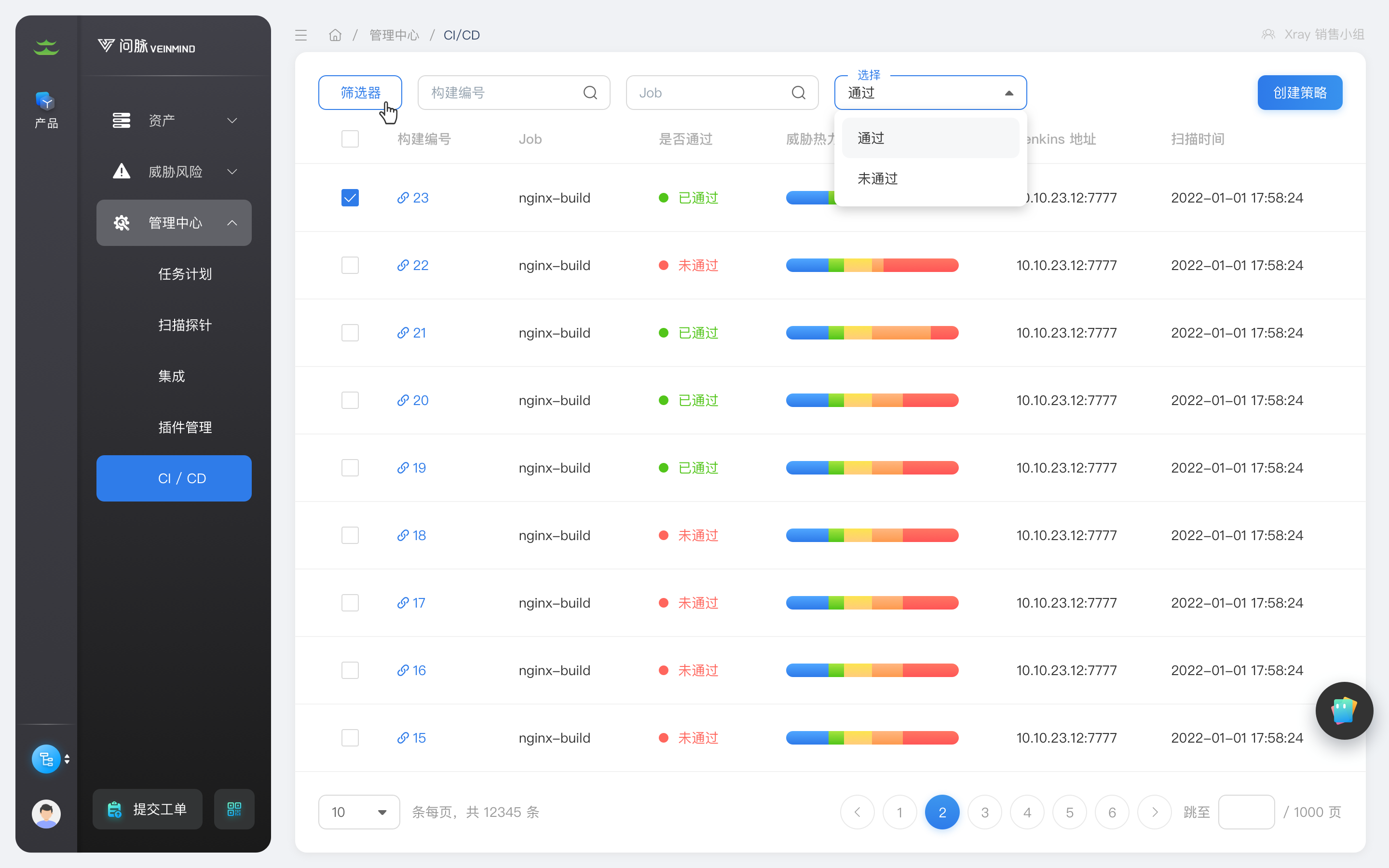
Task: Toggle the hamburger menu icon
Action: tap(301, 35)
